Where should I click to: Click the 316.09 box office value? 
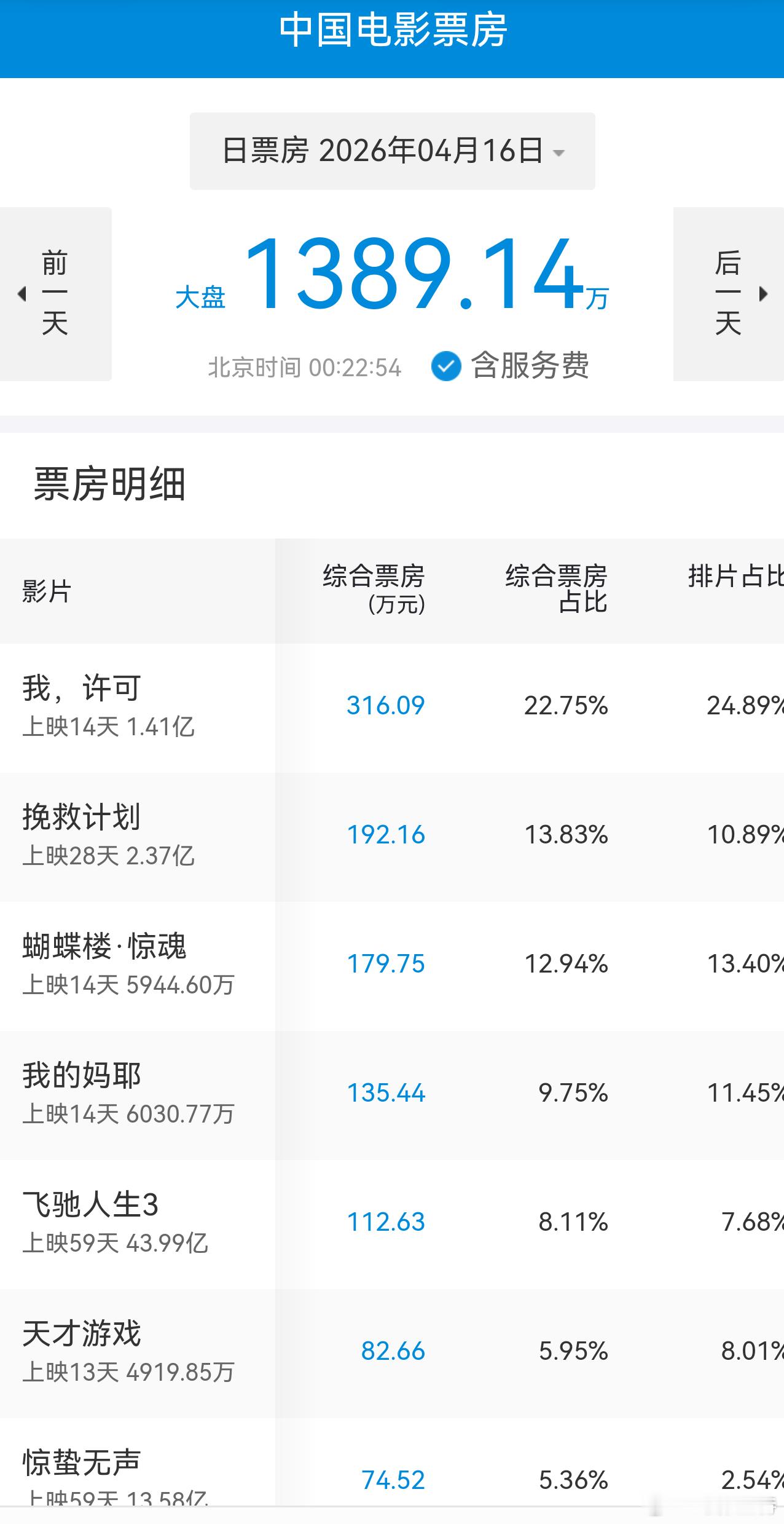(386, 706)
